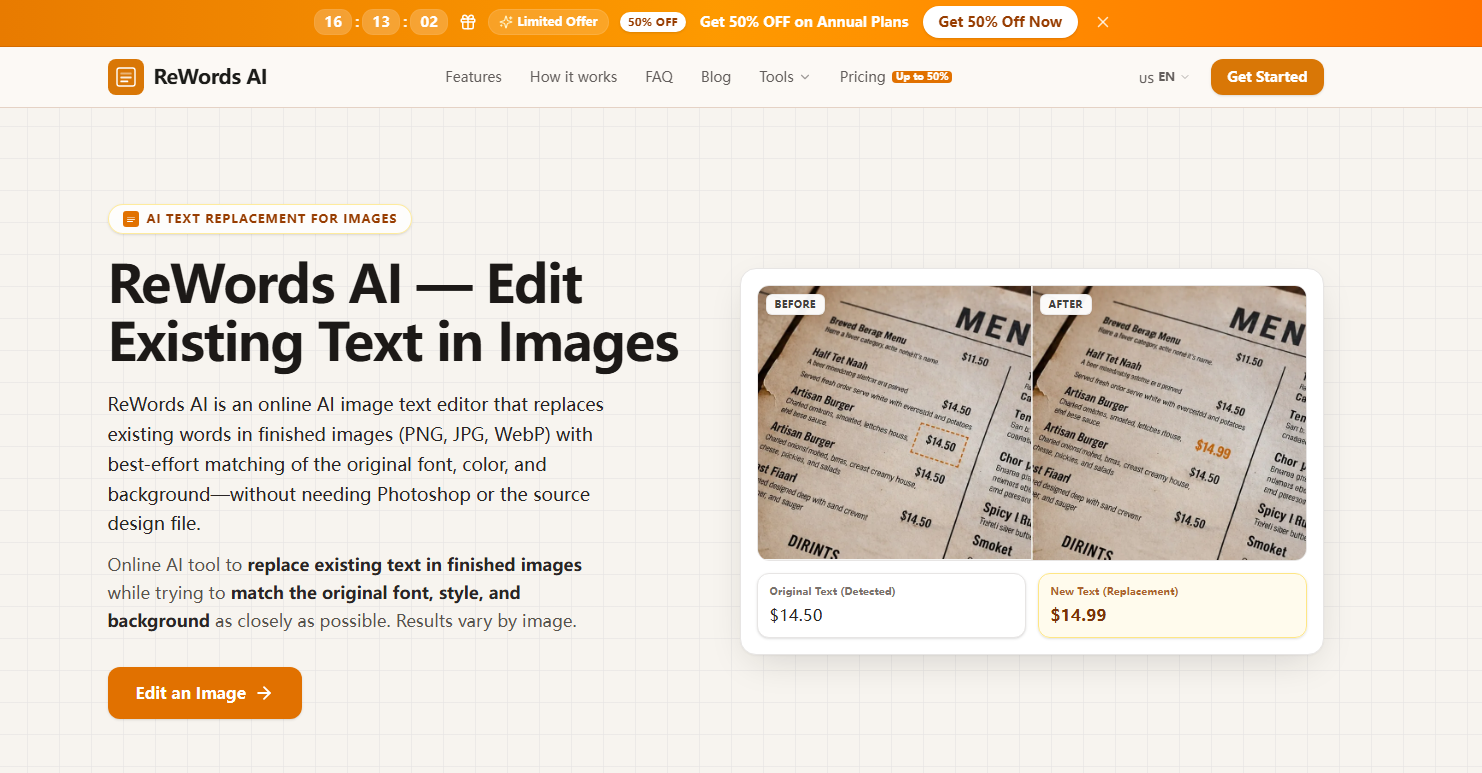Click the BEFORE label on the menu image
1482x773 pixels.
(795, 304)
